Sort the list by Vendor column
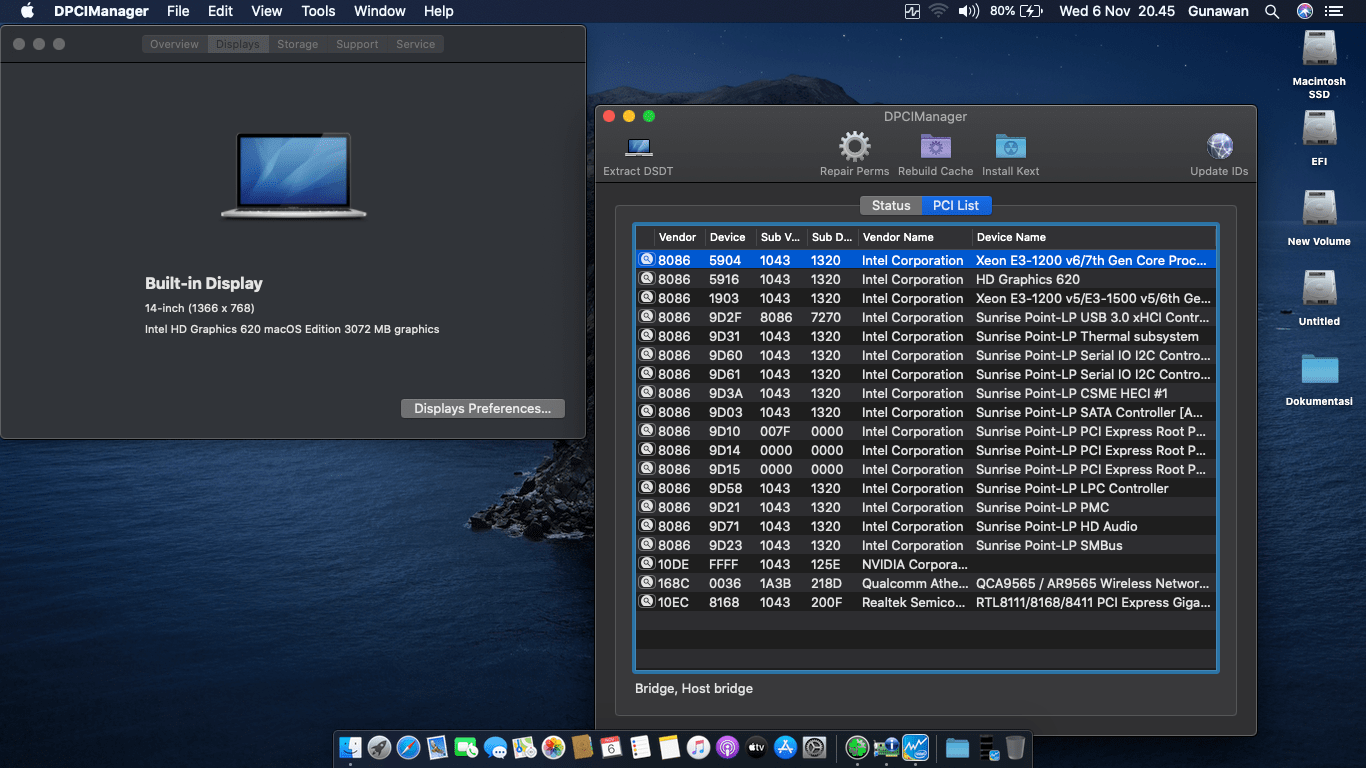Image resolution: width=1366 pixels, height=768 pixels. [x=677, y=237]
